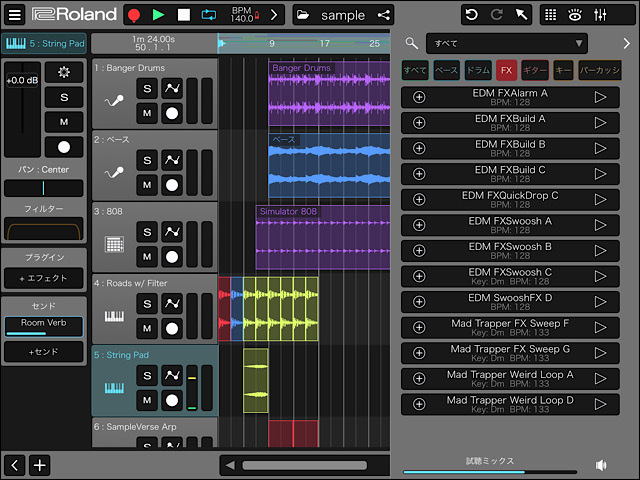640x480 pixels.
Task: Select the ベース filter tab
Action: [x=447, y=70]
